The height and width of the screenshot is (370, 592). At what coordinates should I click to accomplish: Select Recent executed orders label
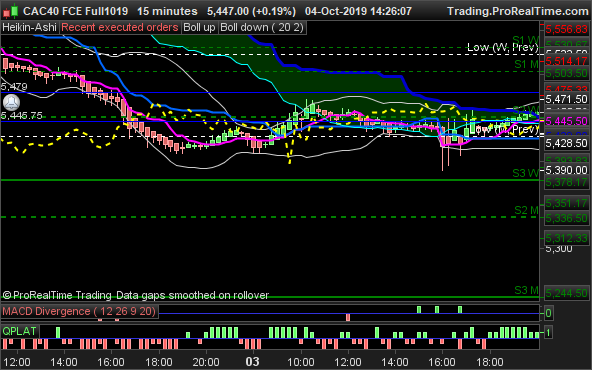[120, 28]
